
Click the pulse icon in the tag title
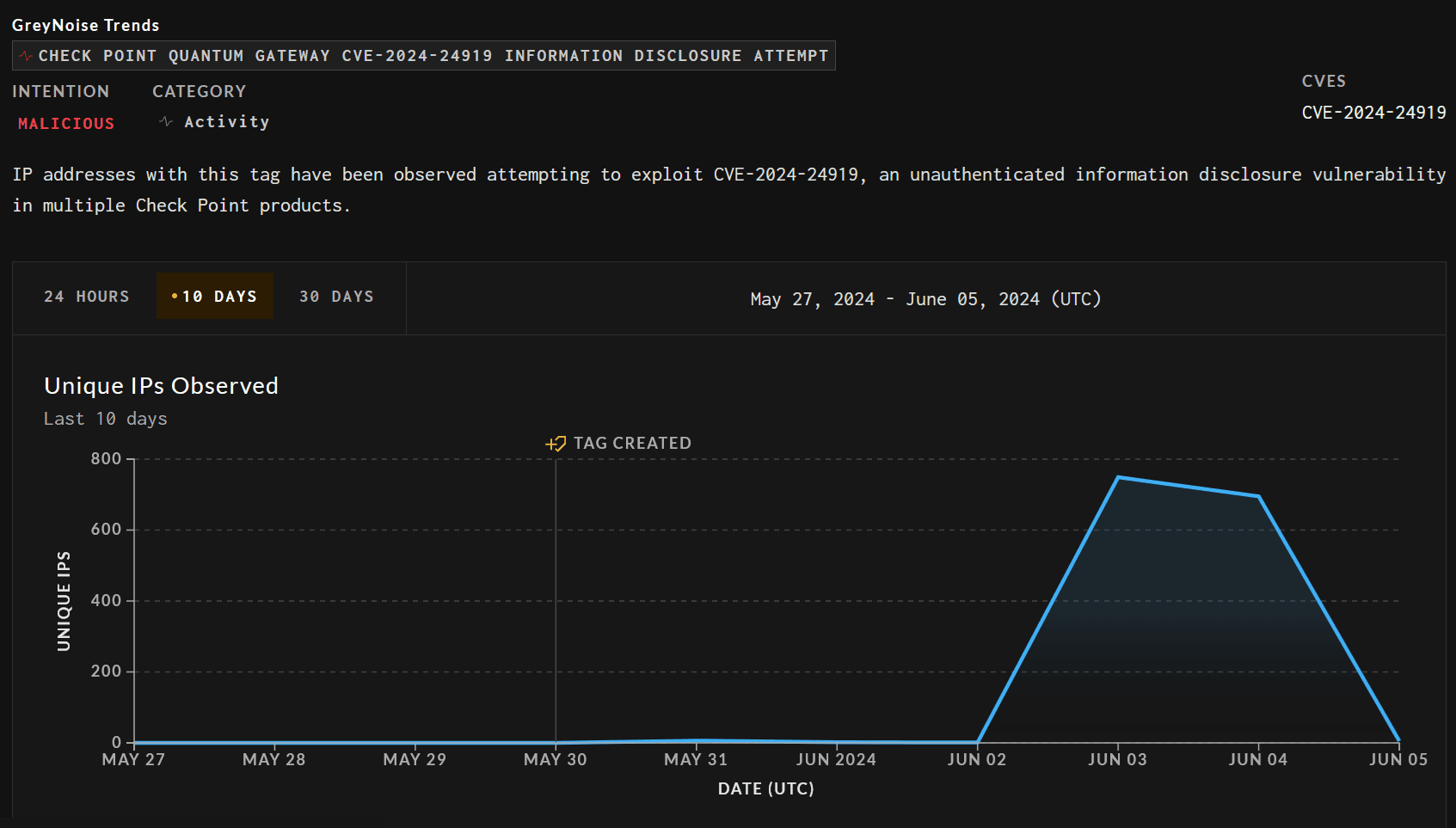pyautogui.click(x=26, y=57)
